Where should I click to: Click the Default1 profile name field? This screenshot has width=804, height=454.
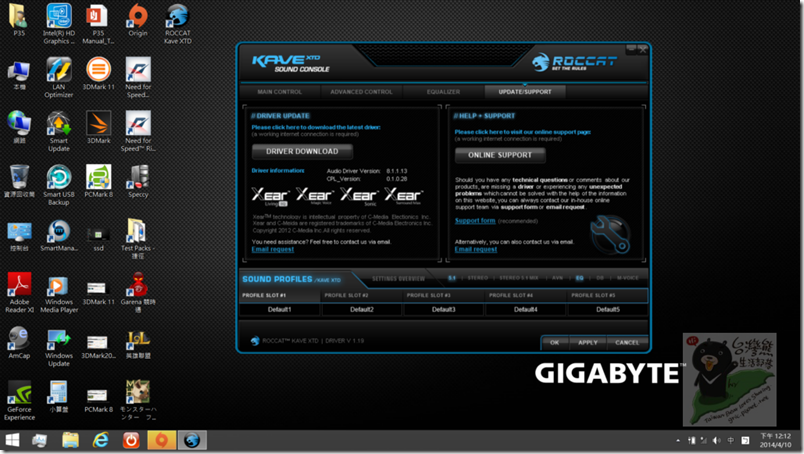[x=279, y=309]
